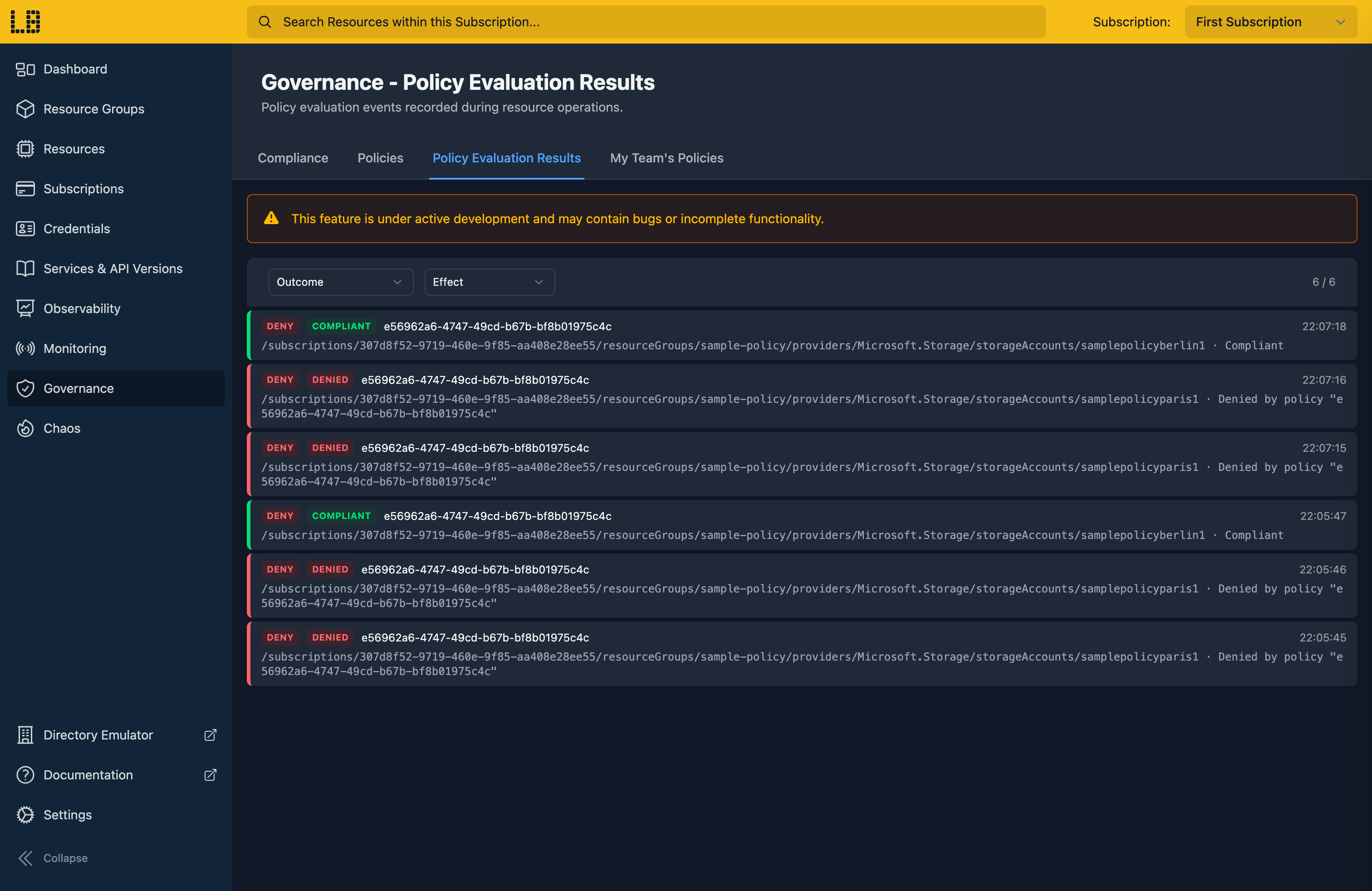1372x891 pixels.
Task: Select the denied evaluation row at 22:07:15
Action: point(802,464)
